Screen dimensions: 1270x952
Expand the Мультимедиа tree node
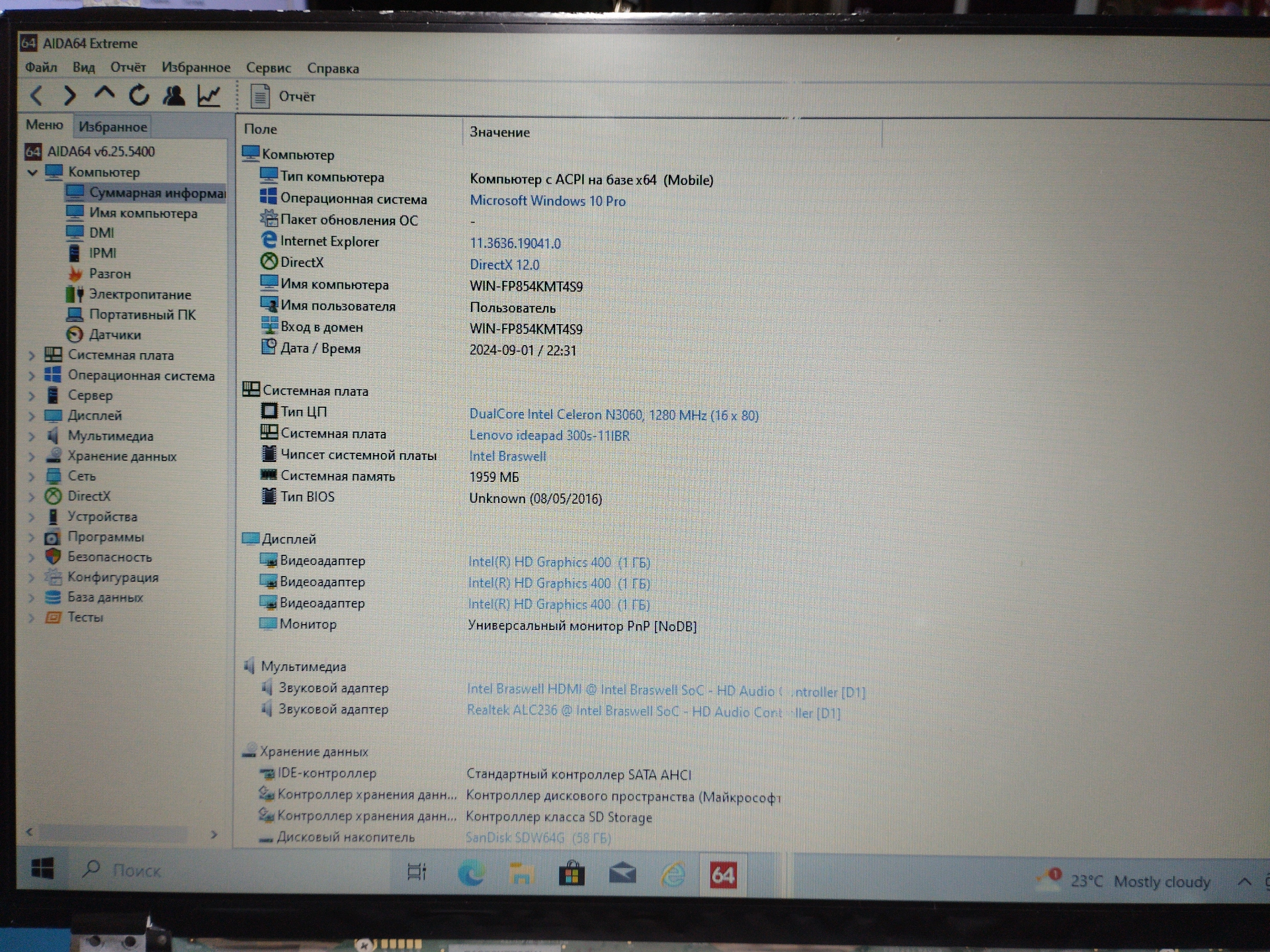coord(32,436)
